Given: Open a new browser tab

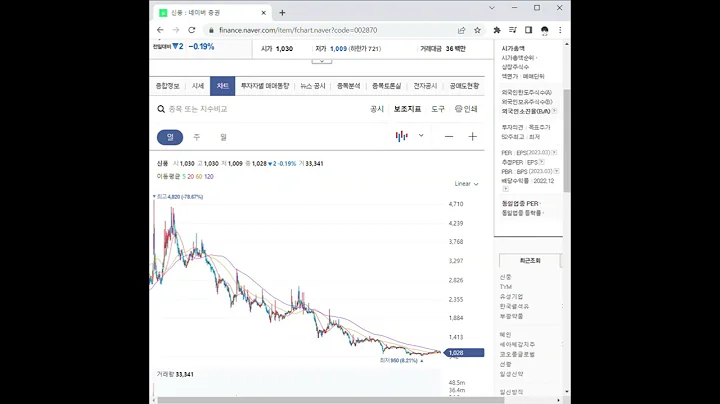Looking at the screenshot, I should [x=282, y=13].
